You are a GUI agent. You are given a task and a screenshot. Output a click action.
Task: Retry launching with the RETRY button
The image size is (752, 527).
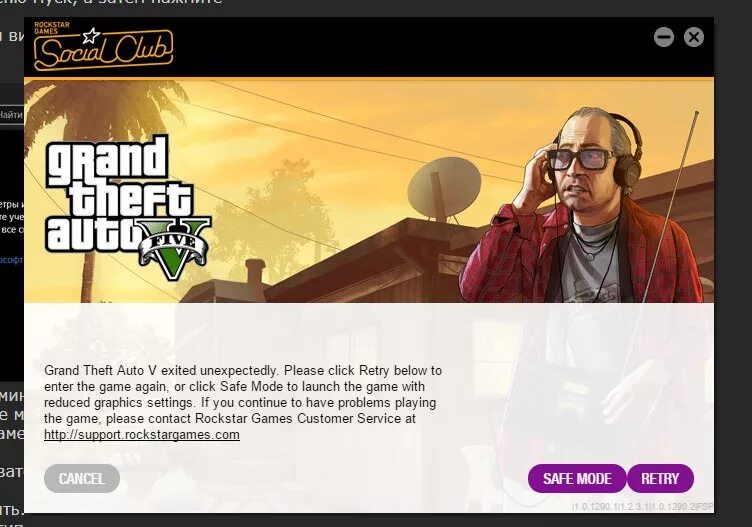(660, 479)
